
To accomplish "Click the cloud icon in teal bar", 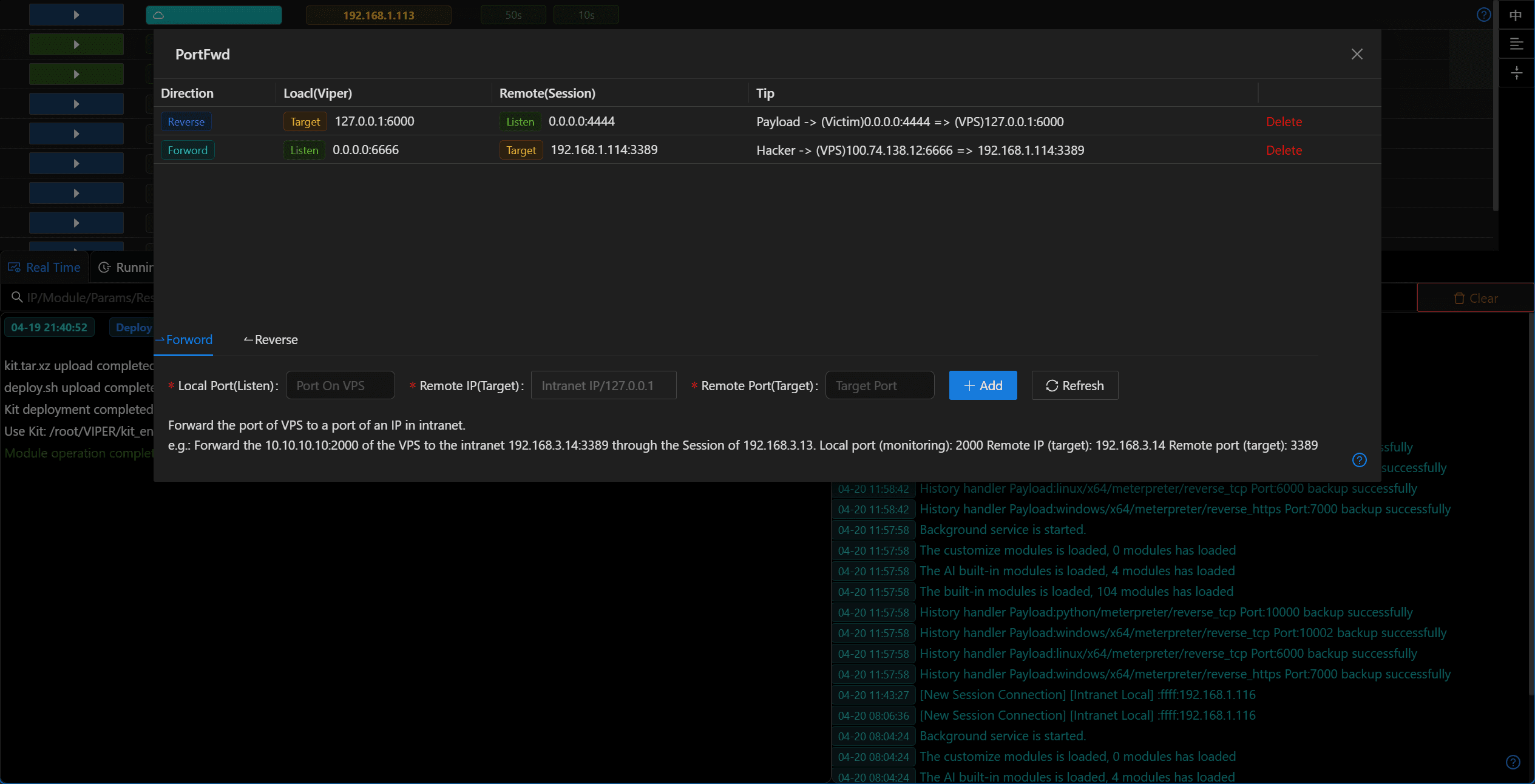I will click(x=158, y=15).
